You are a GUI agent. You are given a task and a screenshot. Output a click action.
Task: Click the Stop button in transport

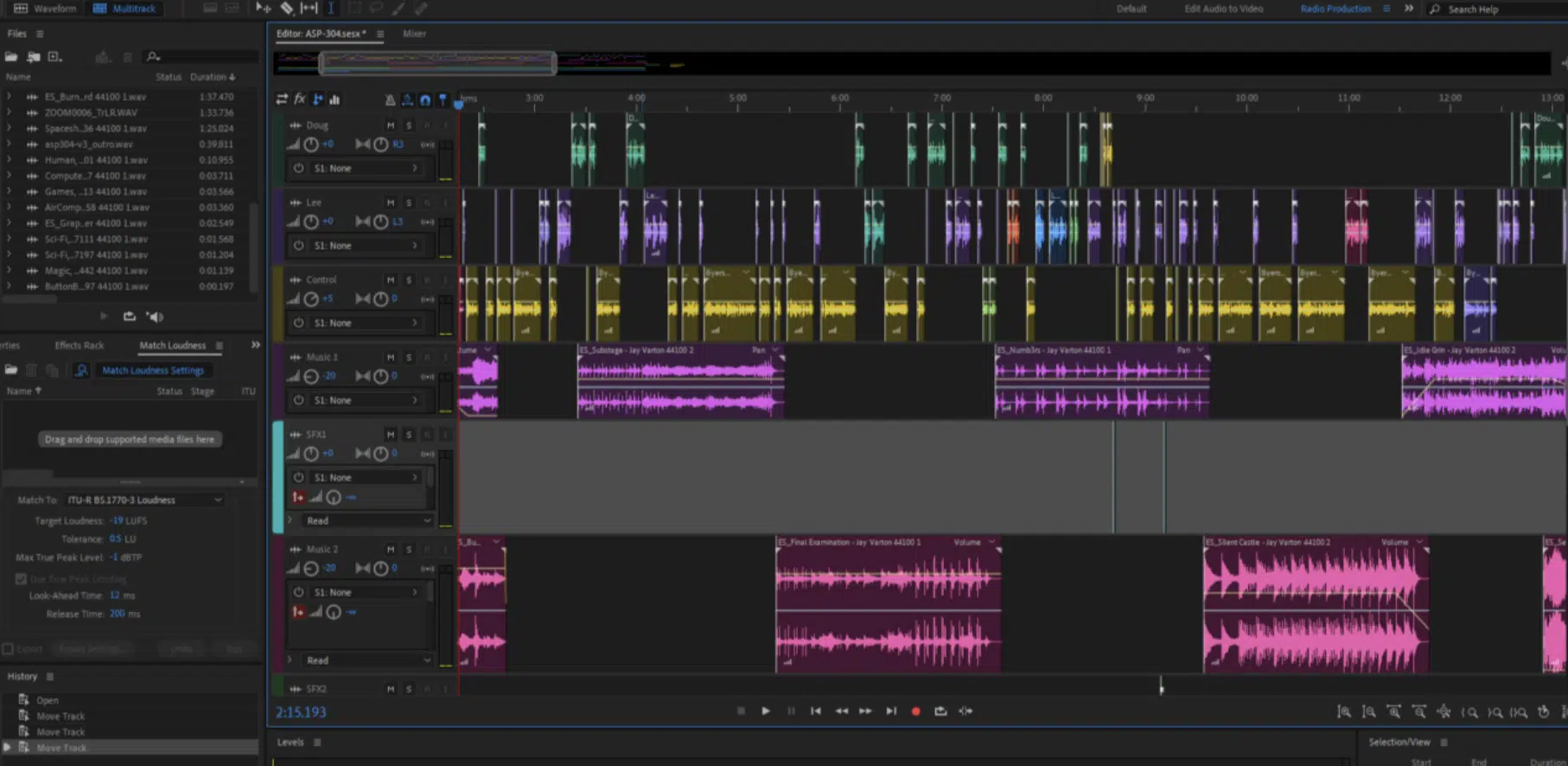[741, 711]
